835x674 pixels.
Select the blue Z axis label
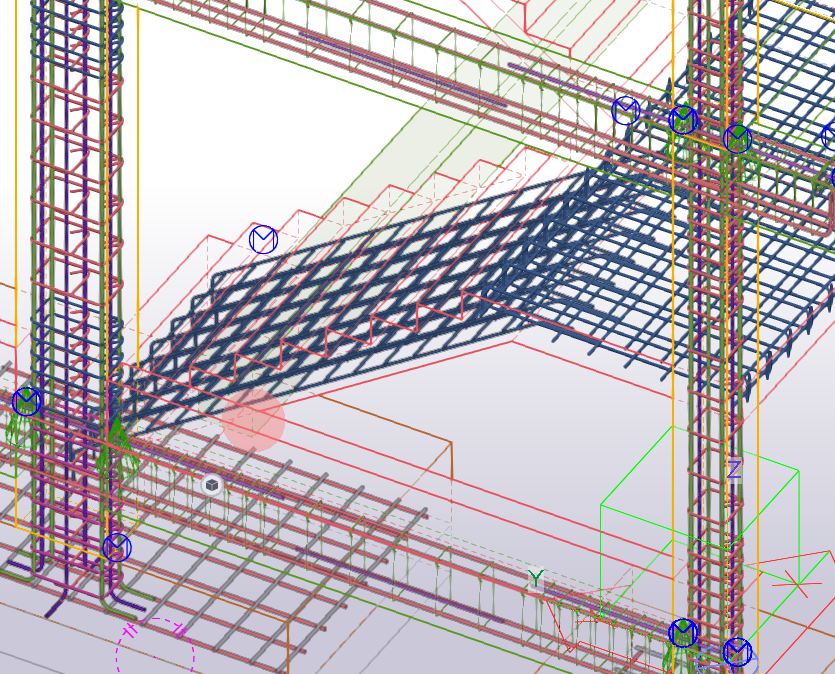click(734, 469)
